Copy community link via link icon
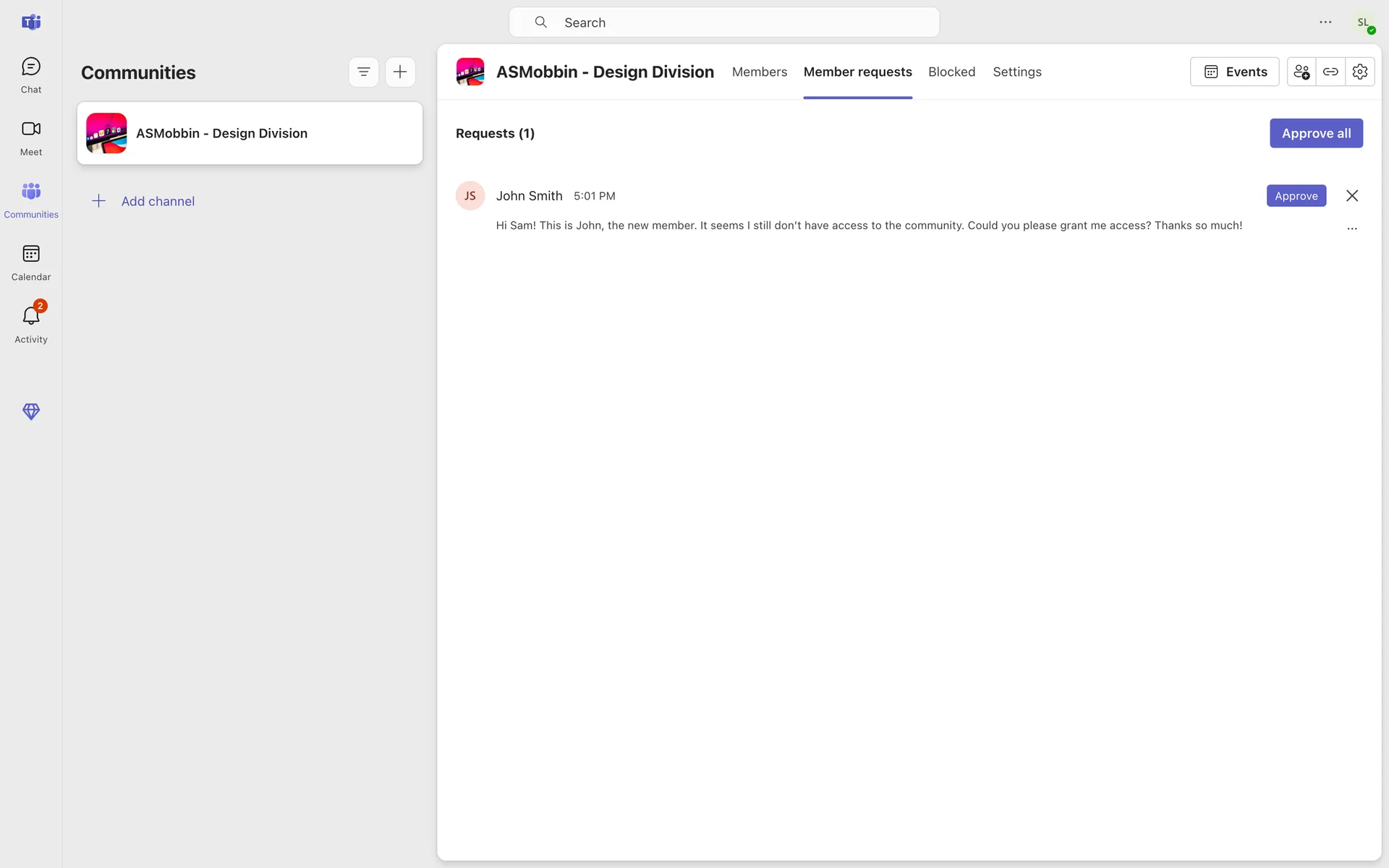The image size is (1389, 868). [1330, 72]
